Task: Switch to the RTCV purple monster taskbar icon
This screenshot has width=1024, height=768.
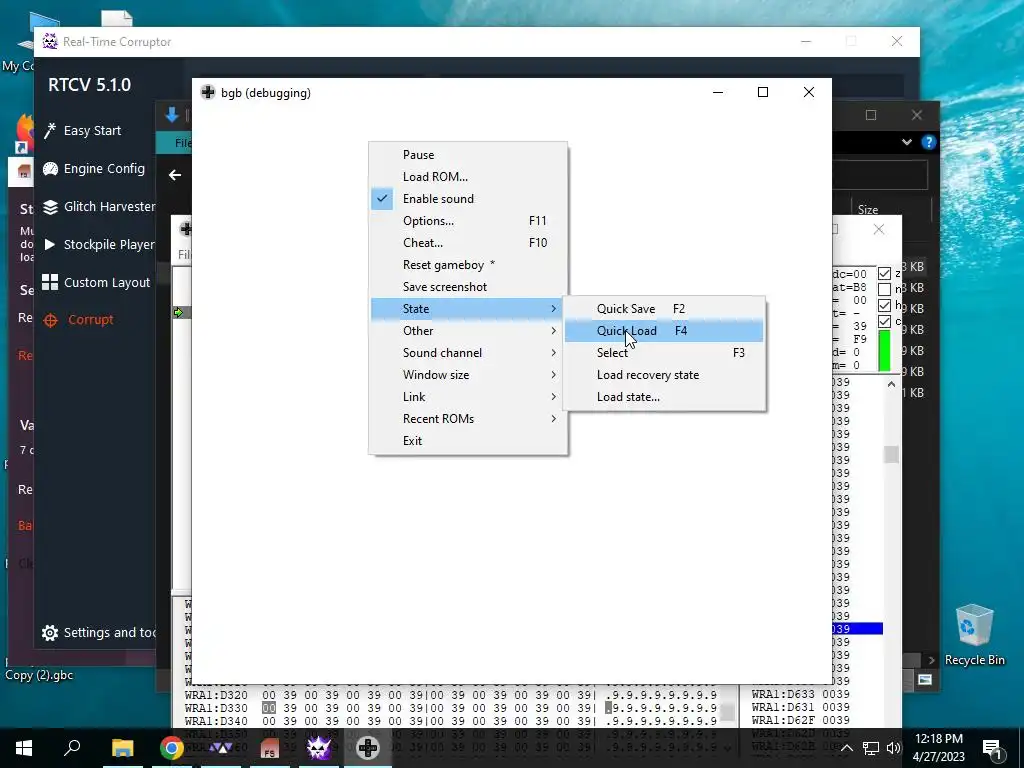Action: 319,748
